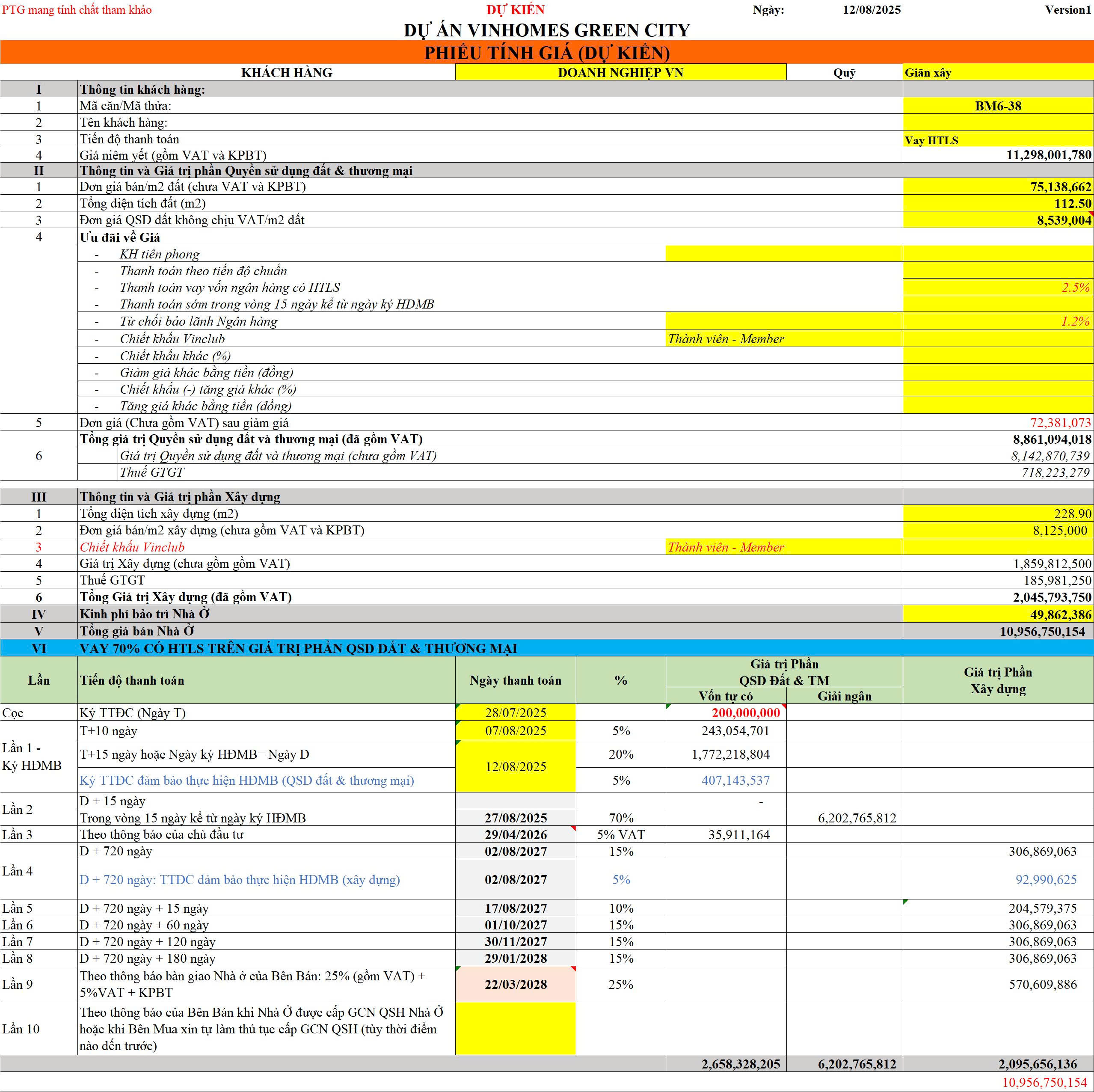Select Lần 7 date 30/11/2027
The image size is (1094, 1092).
pyautogui.click(x=515, y=942)
